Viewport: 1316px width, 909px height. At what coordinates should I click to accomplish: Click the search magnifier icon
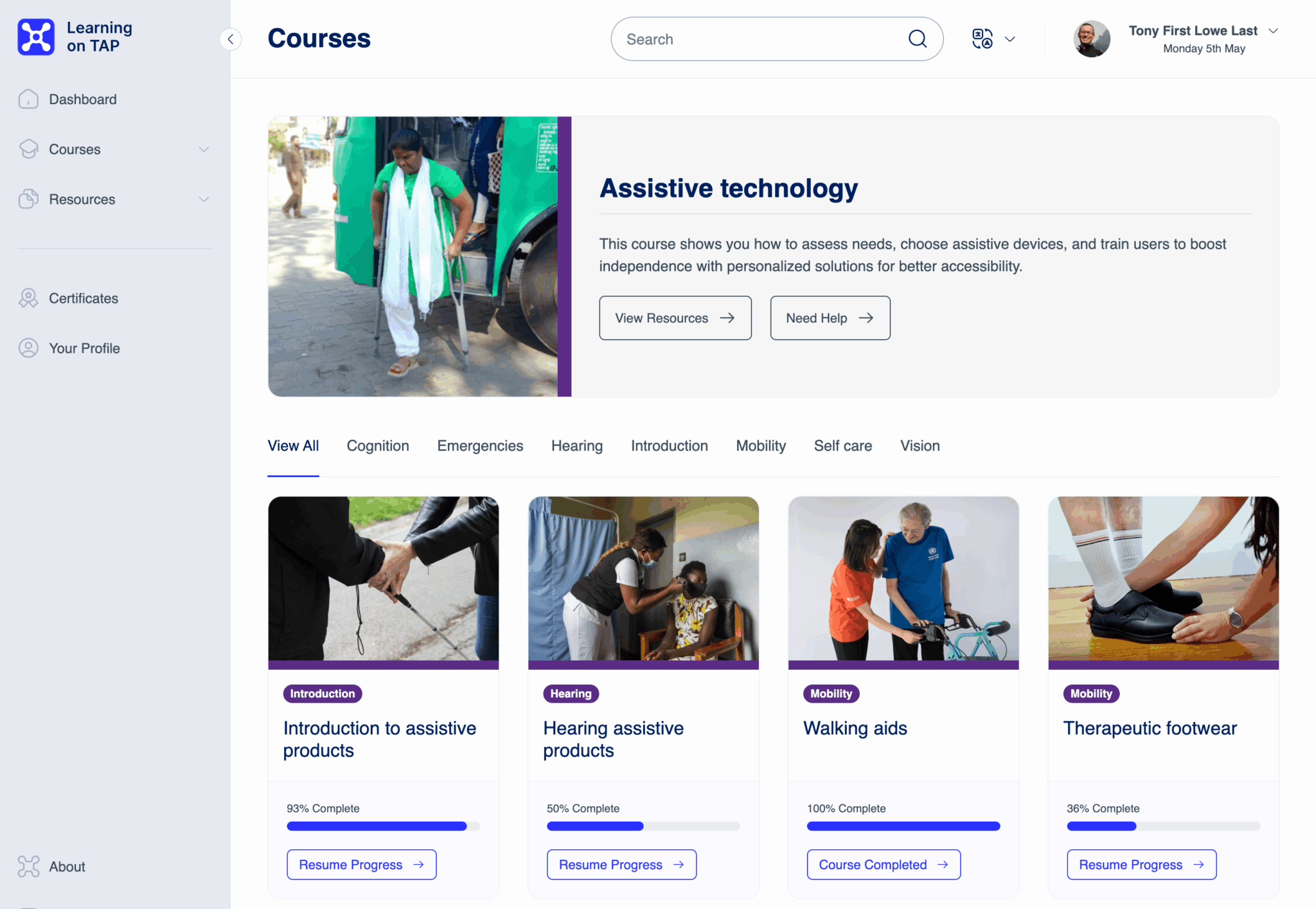point(918,39)
